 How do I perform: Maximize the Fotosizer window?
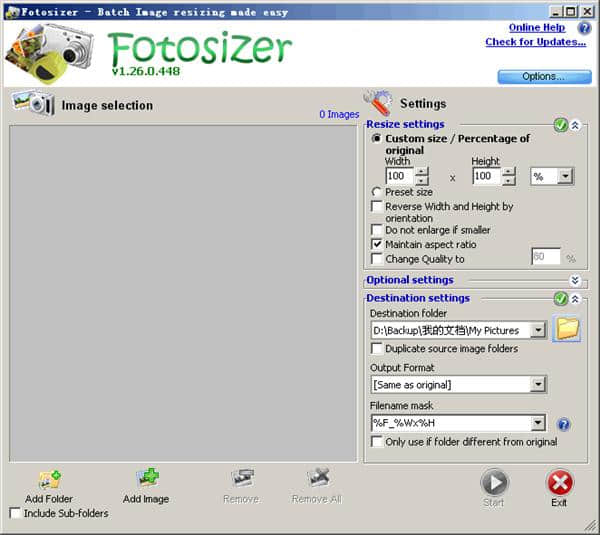point(571,12)
